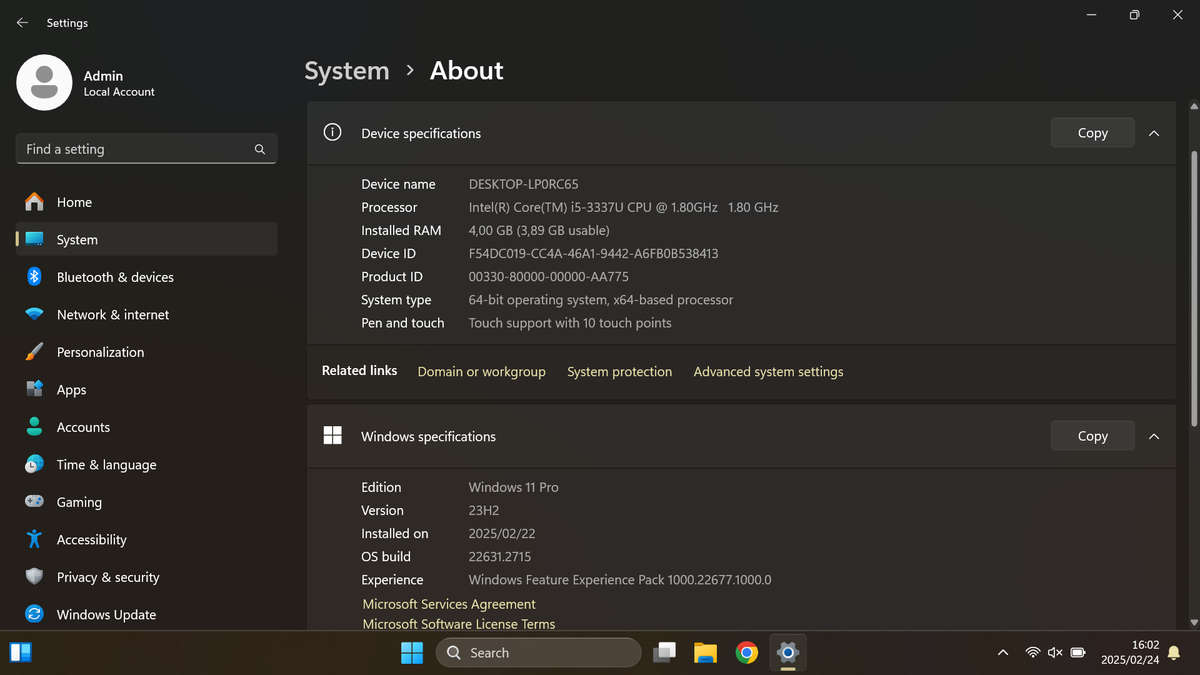Check for updates via Windows Update
The image size is (1200, 675).
click(x=105, y=614)
